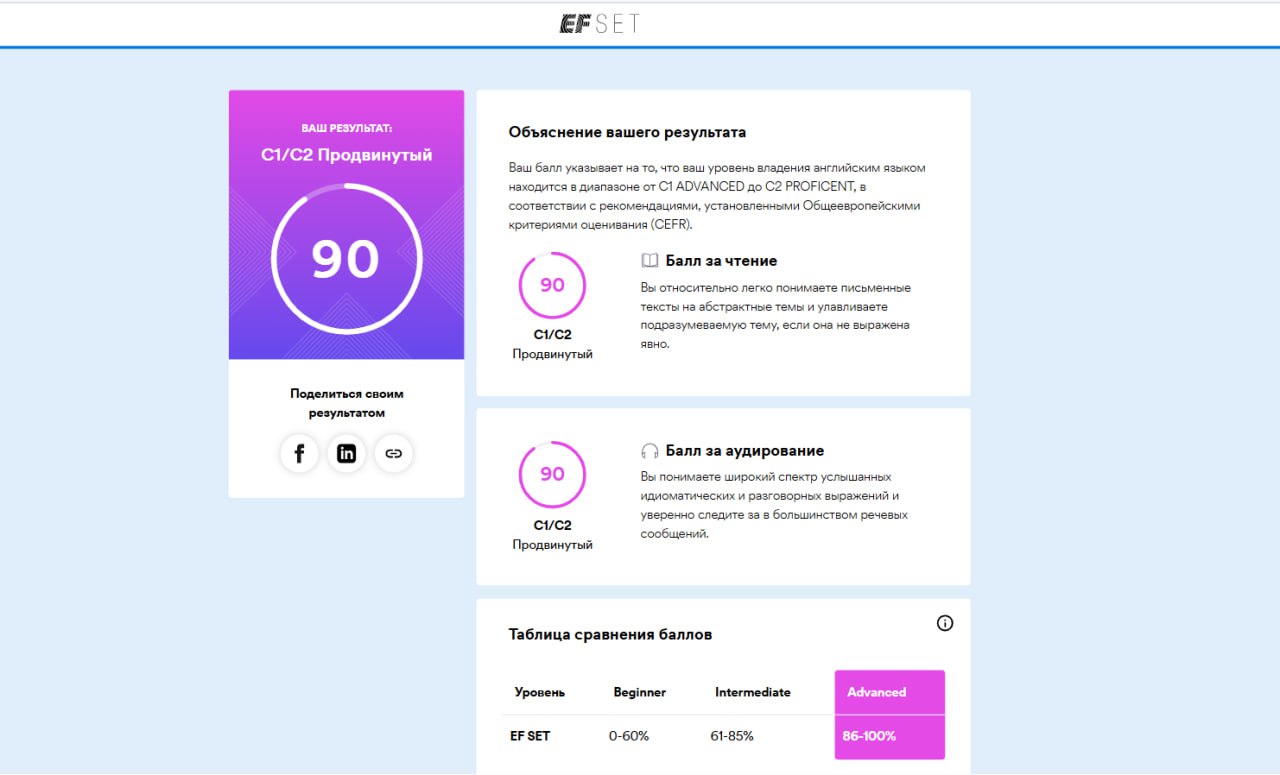Click the 0-60% cell

pyautogui.click(x=629, y=736)
